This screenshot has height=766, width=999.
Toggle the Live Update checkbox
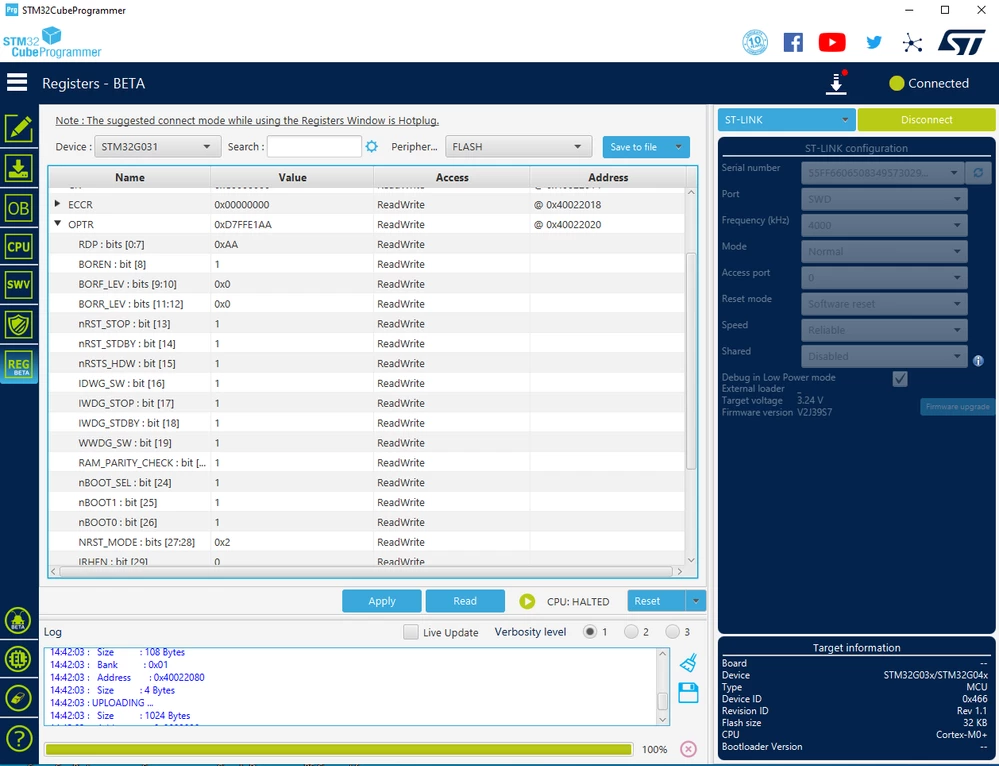pos(411,632)
